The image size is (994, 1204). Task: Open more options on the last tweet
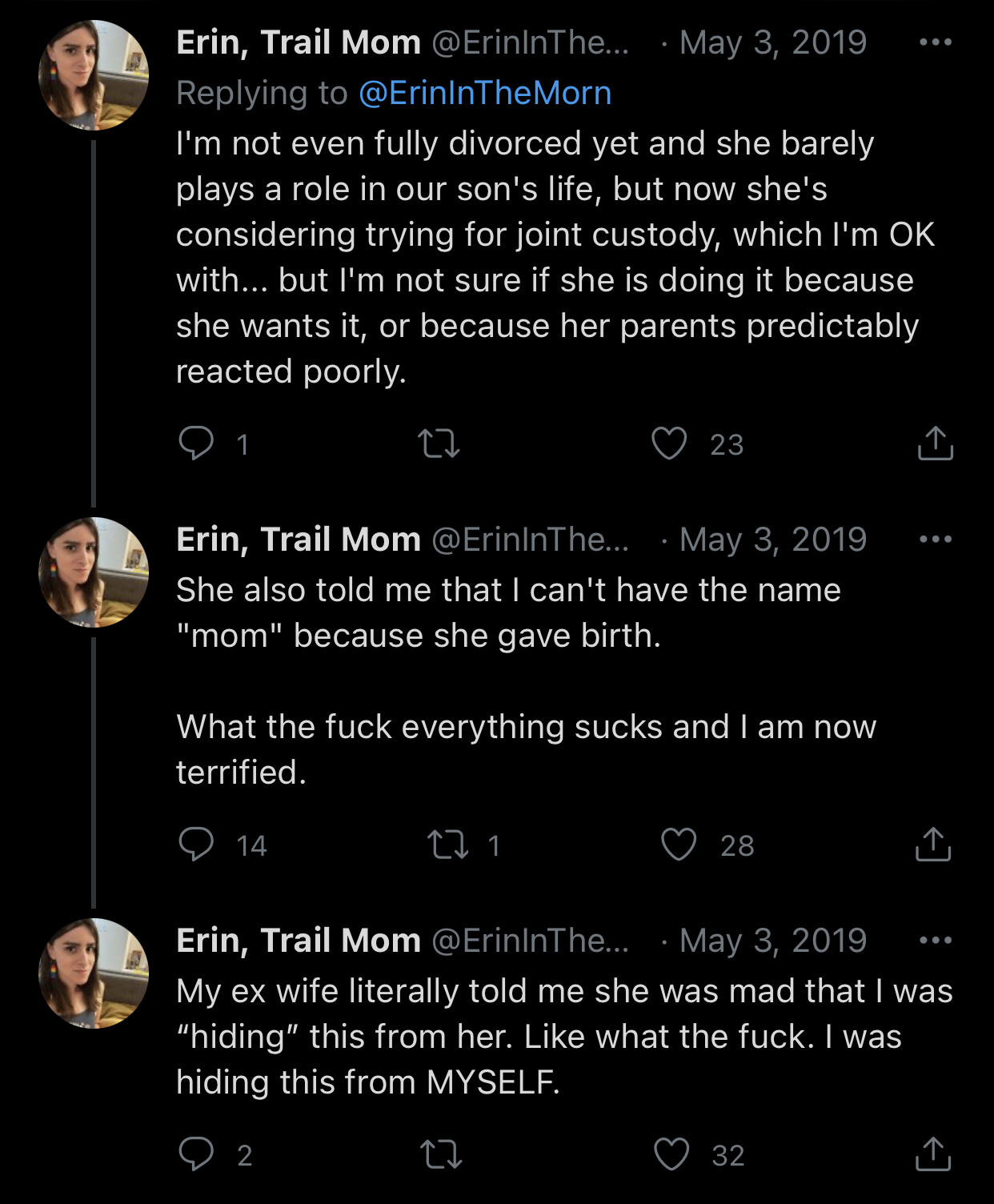(936, 940)
